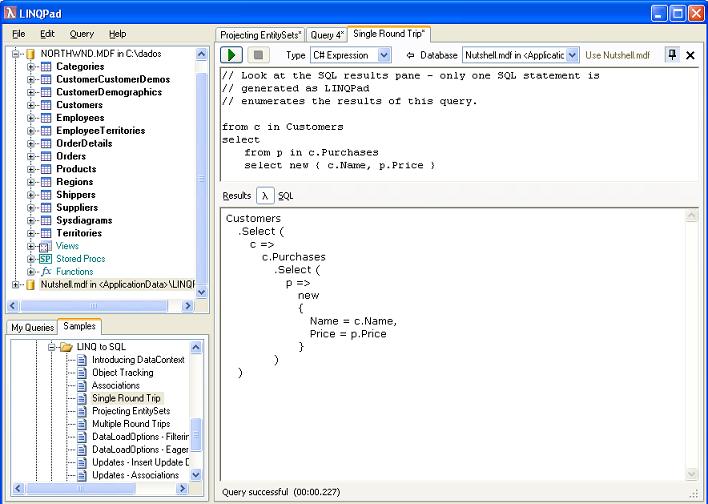Open the Query menu

[82, 34]
